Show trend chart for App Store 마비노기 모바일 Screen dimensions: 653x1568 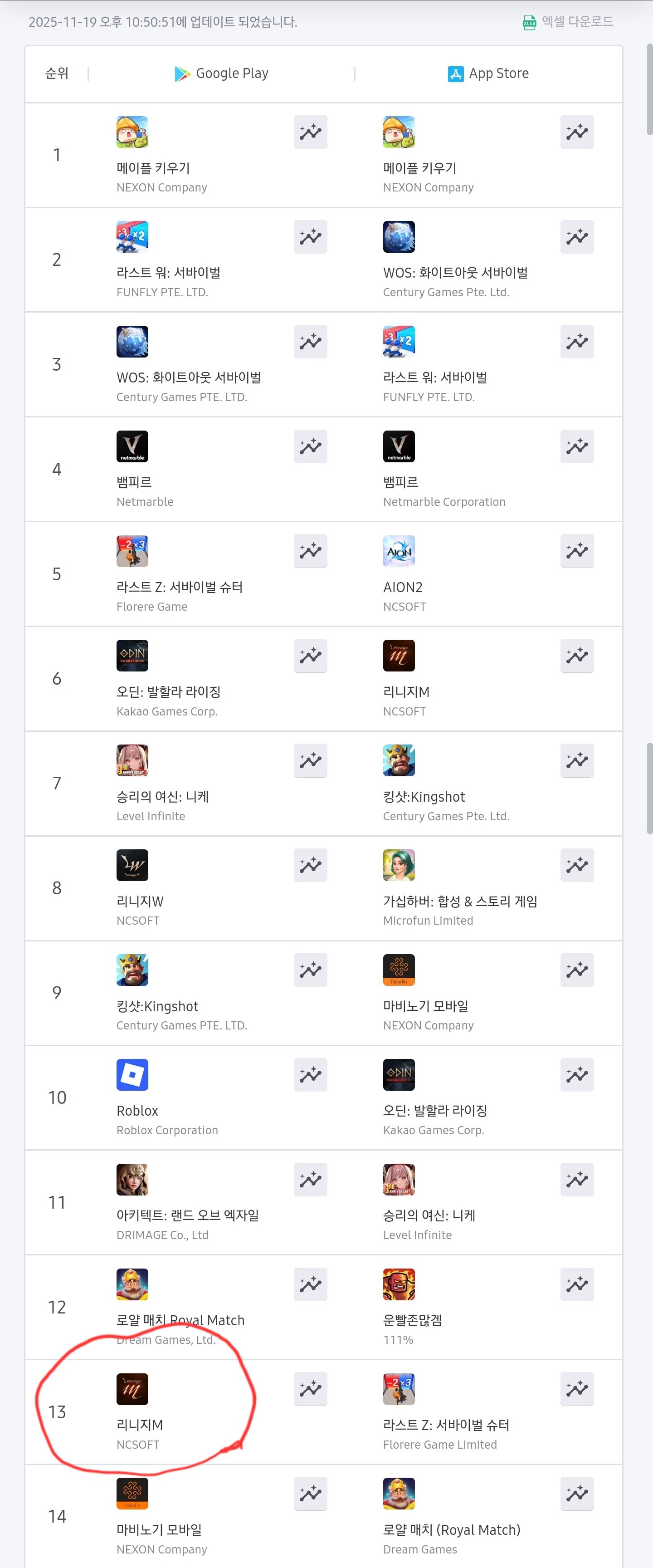click(576, 970)
